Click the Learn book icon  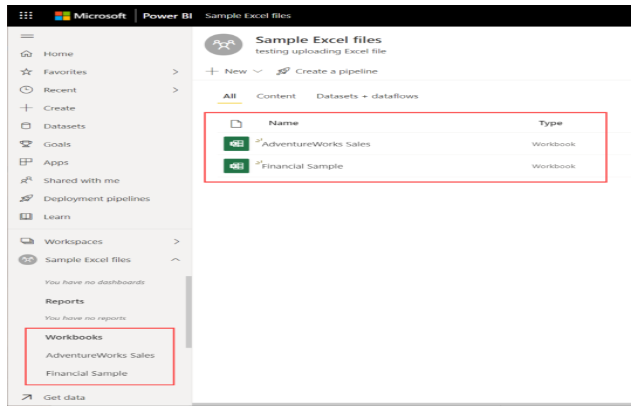coord(26,216)
